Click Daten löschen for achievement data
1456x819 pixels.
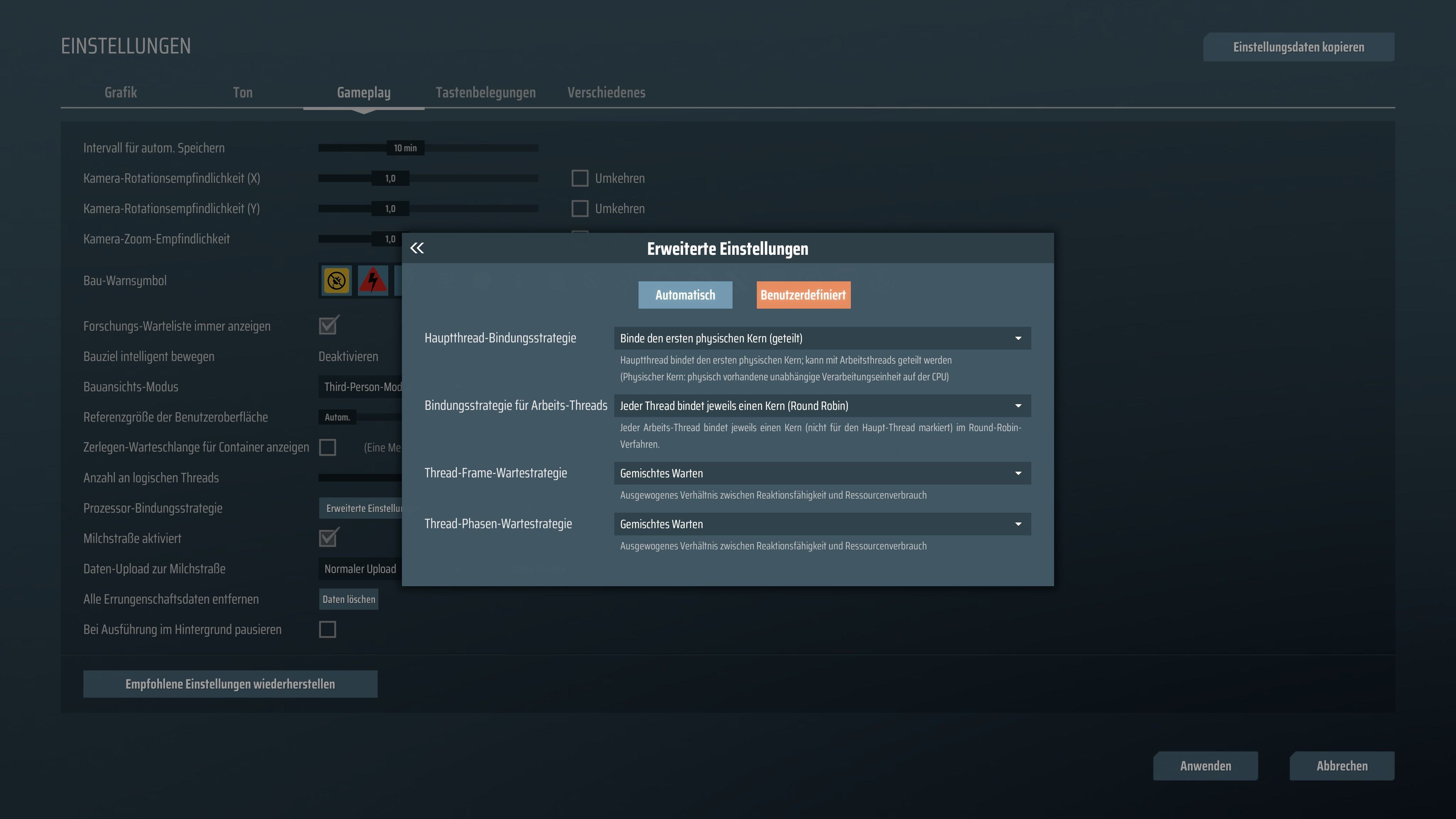(x=349, y=599)
